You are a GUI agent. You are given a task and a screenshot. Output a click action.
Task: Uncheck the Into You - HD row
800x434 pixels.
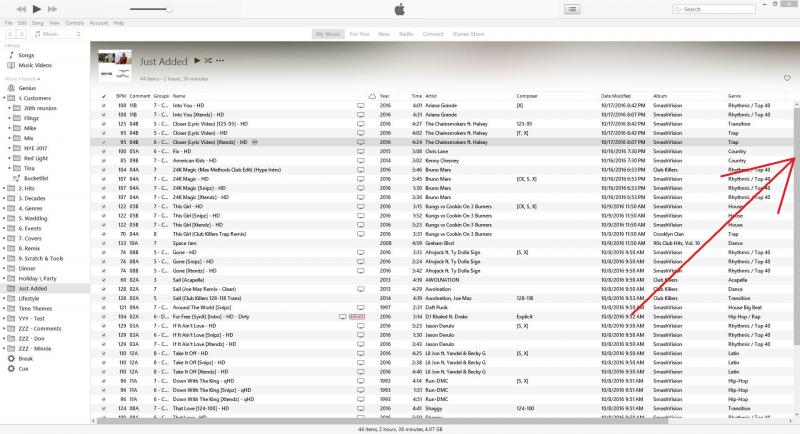coord(104,106)
